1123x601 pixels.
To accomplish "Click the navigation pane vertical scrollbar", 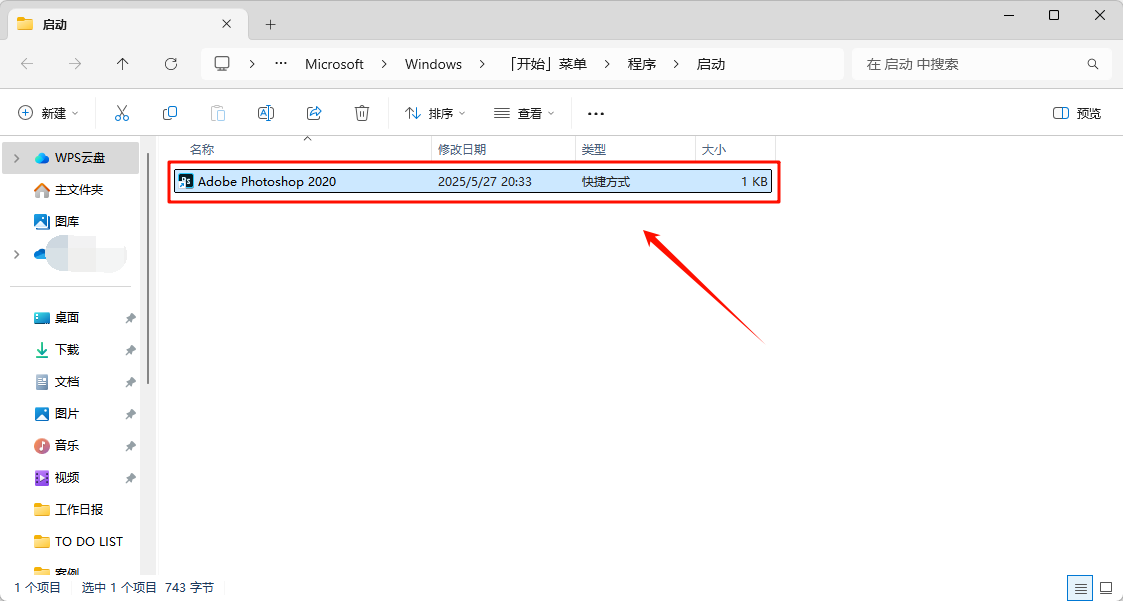I will [148, 269].
